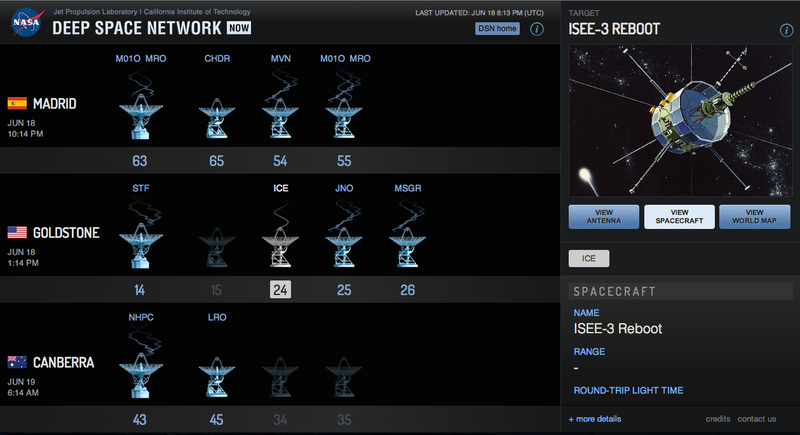Click dimmed antenna number 15
800x435 pixels.
[216, 290]
